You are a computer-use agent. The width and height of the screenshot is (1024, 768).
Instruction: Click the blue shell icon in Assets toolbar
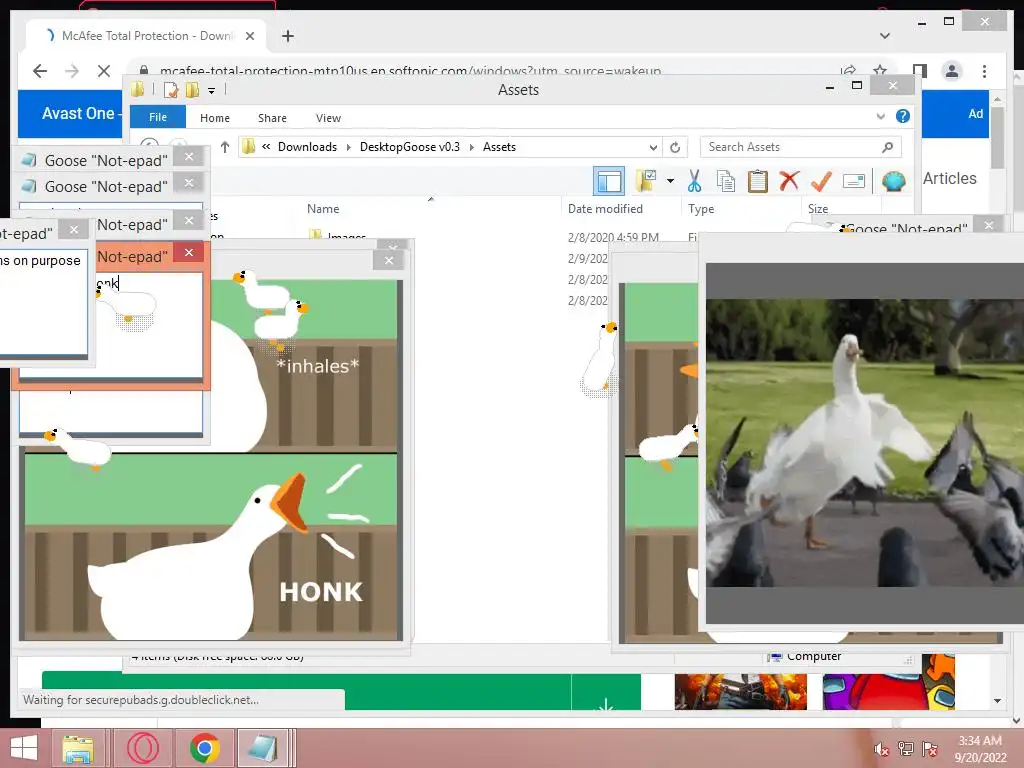893,181
